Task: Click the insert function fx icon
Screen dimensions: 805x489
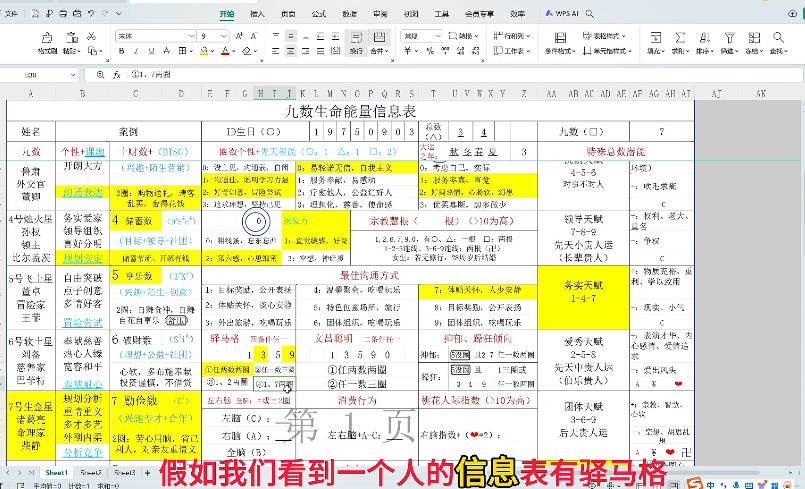Action: pyautogui.click(x=117, y=75)
